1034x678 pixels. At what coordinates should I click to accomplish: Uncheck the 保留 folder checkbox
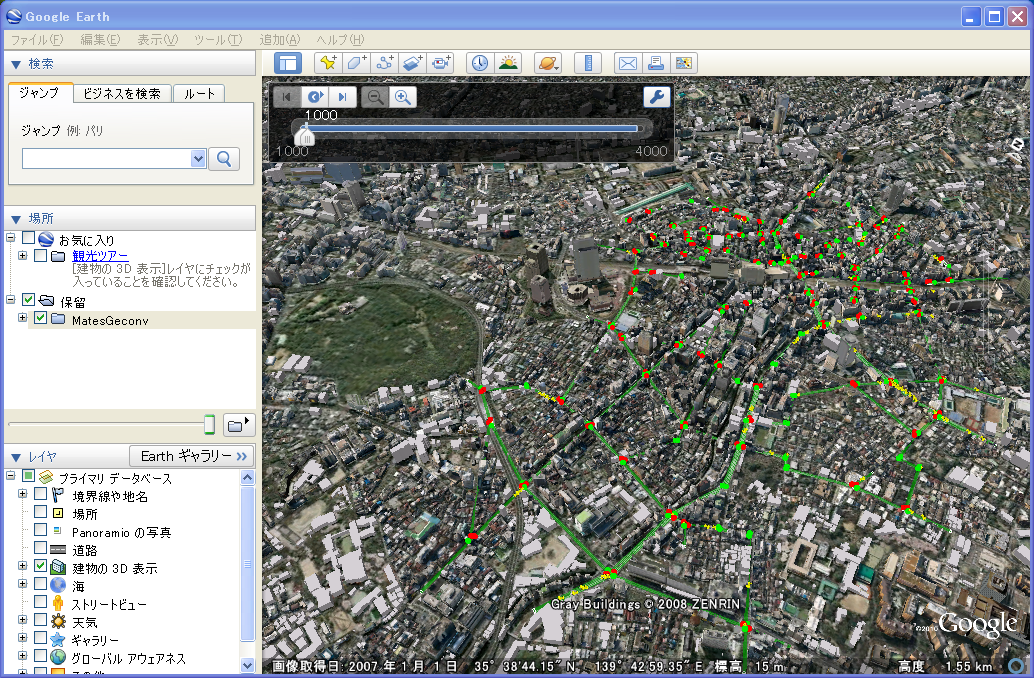pyautogui.click(x=28, y=300)
